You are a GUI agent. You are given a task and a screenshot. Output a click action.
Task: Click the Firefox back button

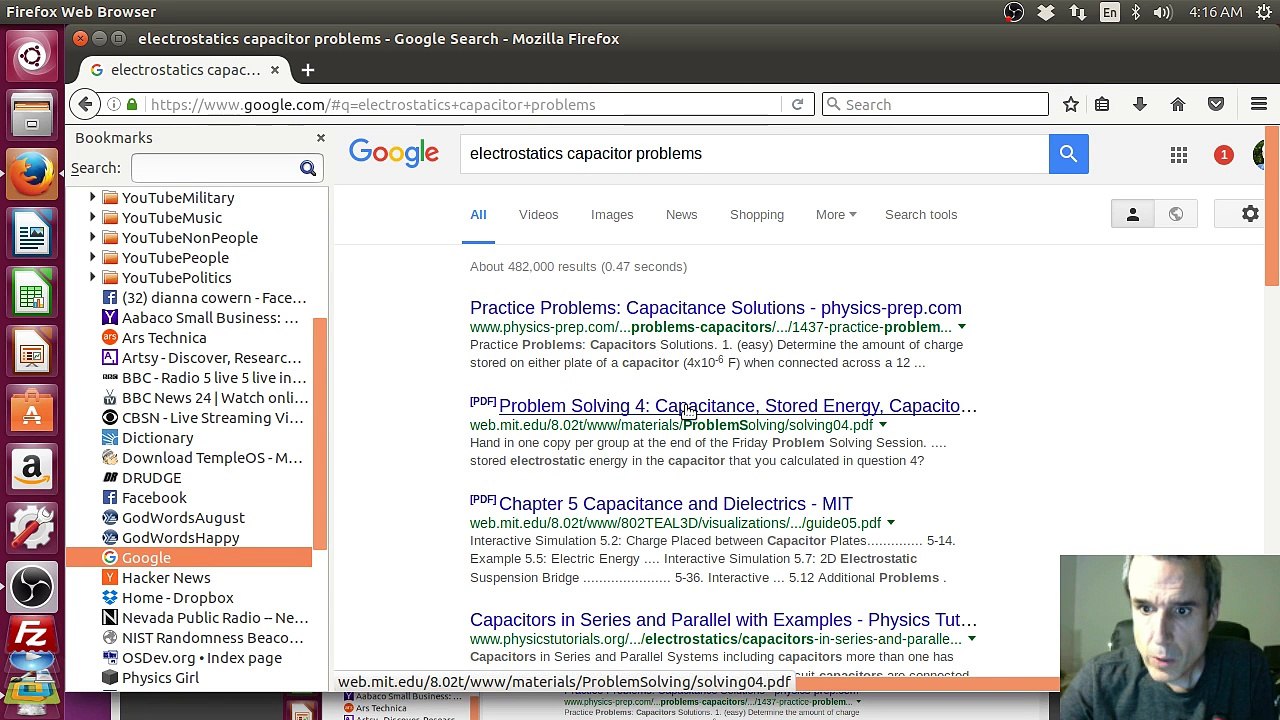click(x=86, y=104)
